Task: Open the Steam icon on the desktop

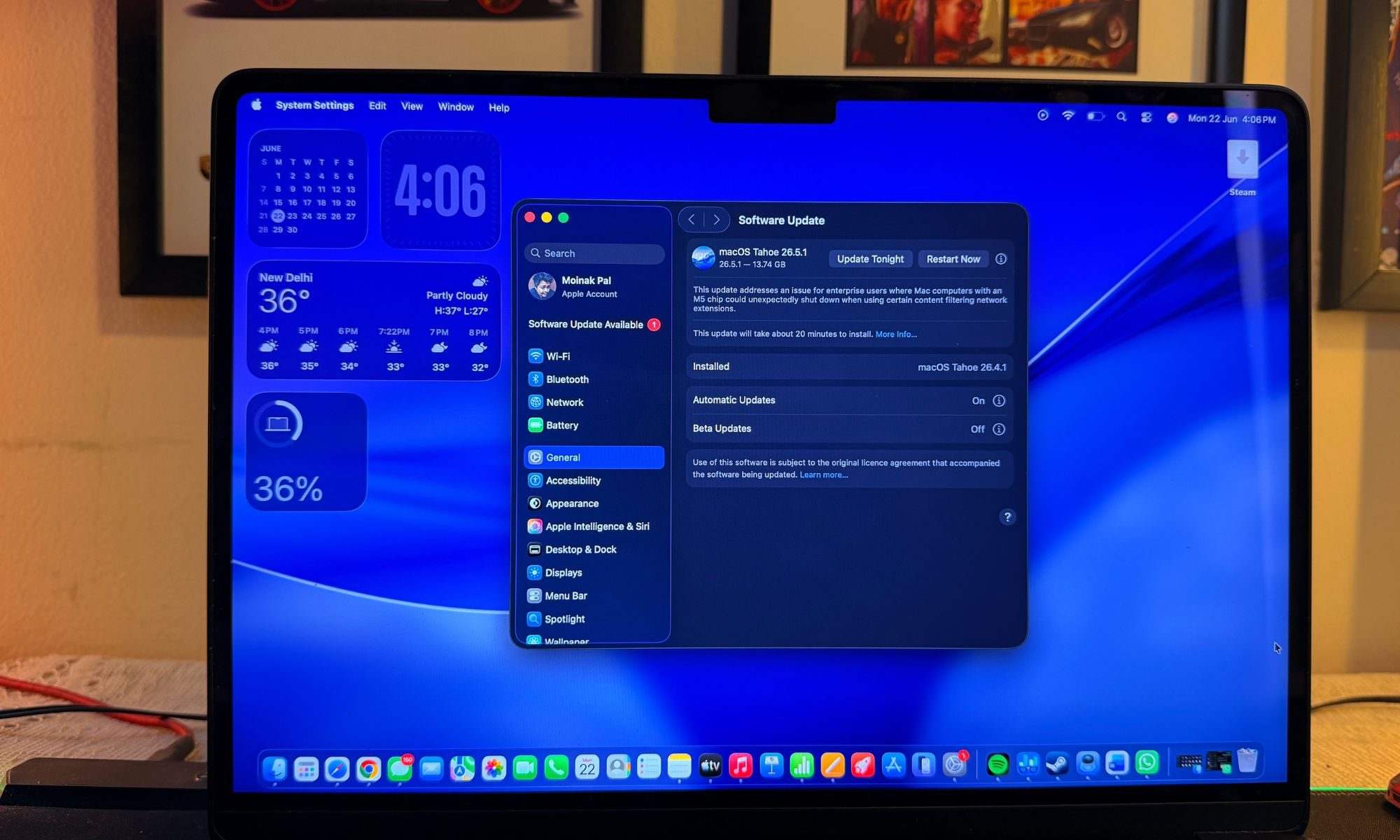Action: [1242, 168]
